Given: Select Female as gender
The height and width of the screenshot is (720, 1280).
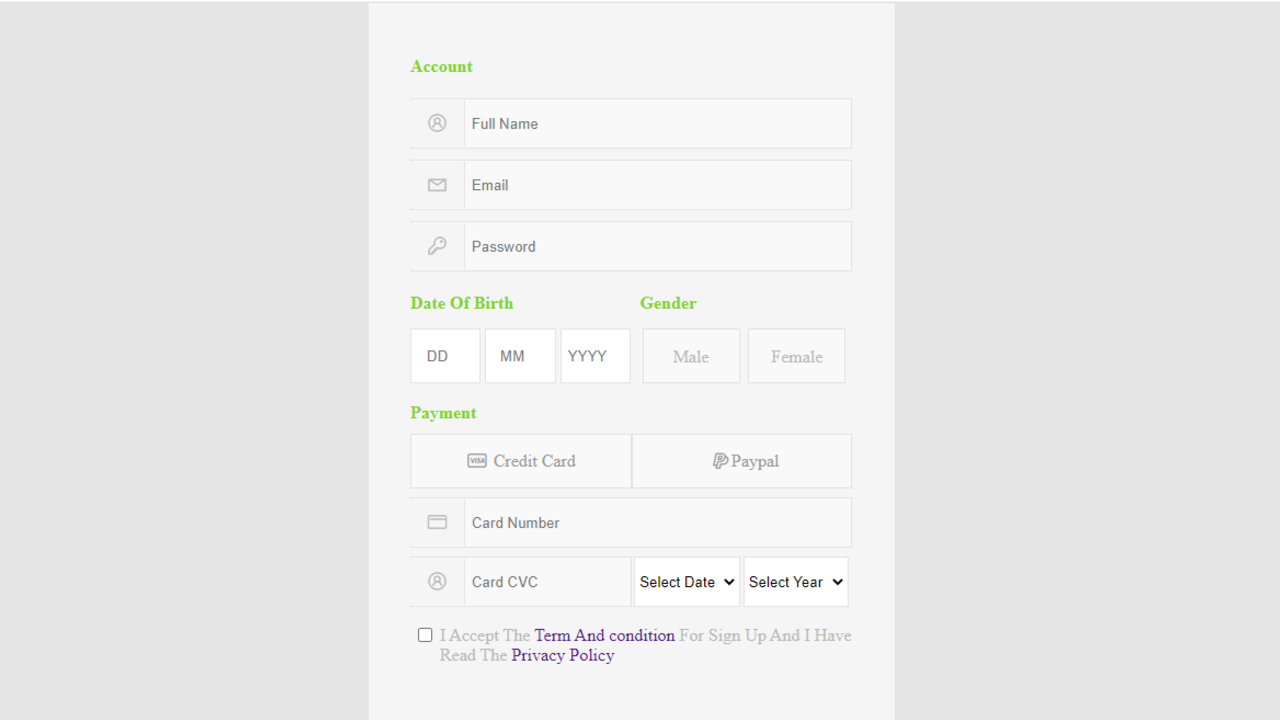Looking at the screenshot, I should coord(796,355).
